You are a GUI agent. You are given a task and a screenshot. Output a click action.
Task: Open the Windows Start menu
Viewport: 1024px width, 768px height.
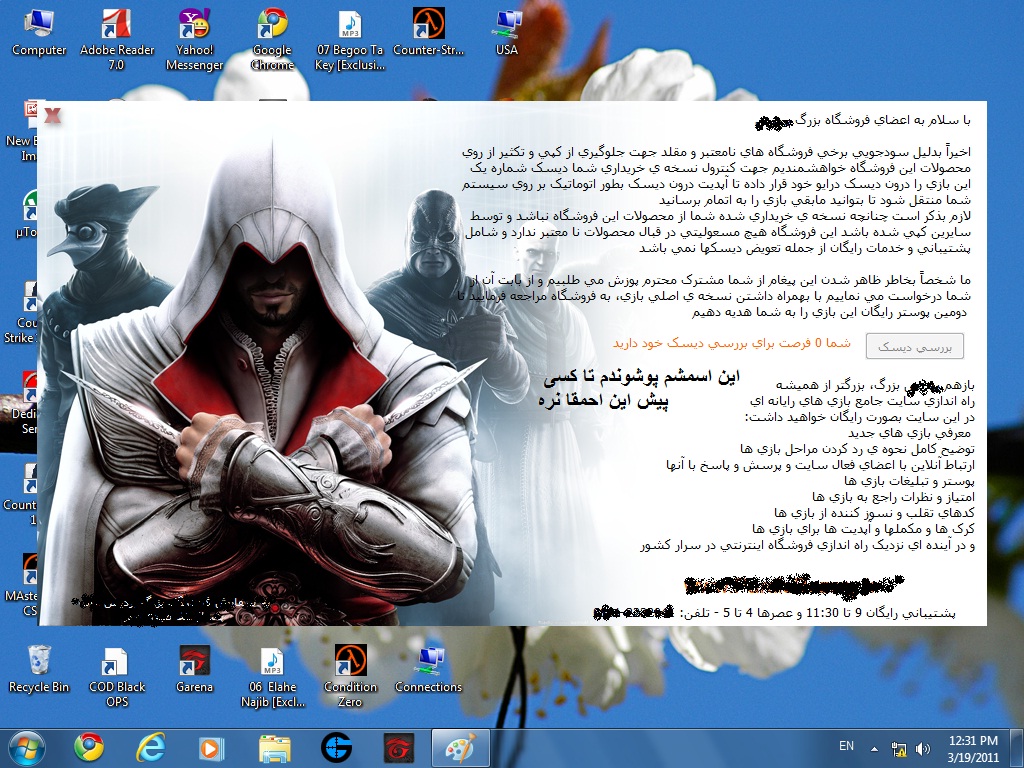[27, 748]
